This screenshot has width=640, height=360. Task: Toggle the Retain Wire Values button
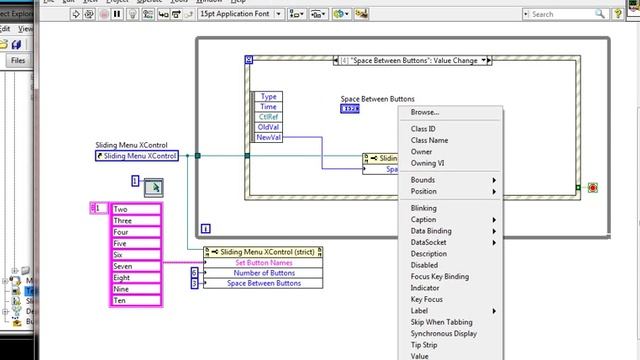pos(148,14)
